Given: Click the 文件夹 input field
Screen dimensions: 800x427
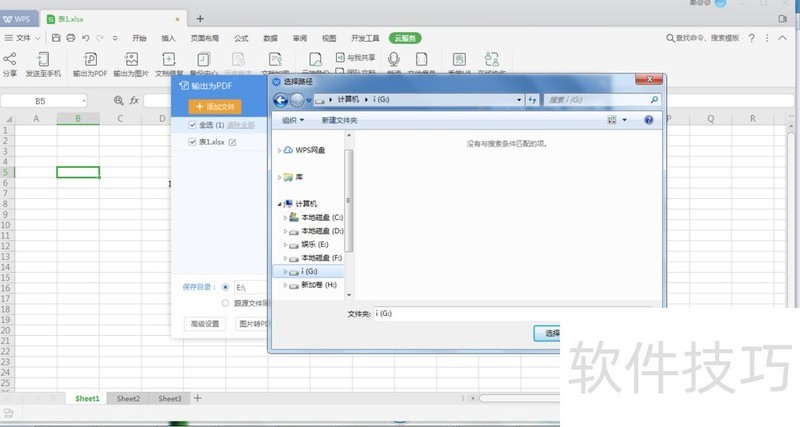Looking at the screenshot, I should click(x=513, y=313).
